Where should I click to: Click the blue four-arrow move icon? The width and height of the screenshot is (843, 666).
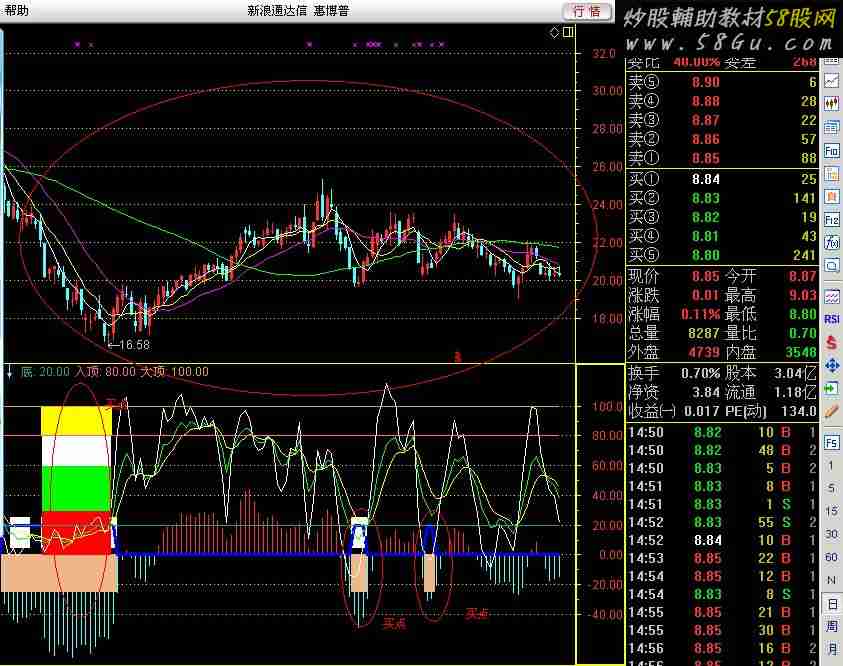point(832,366)
